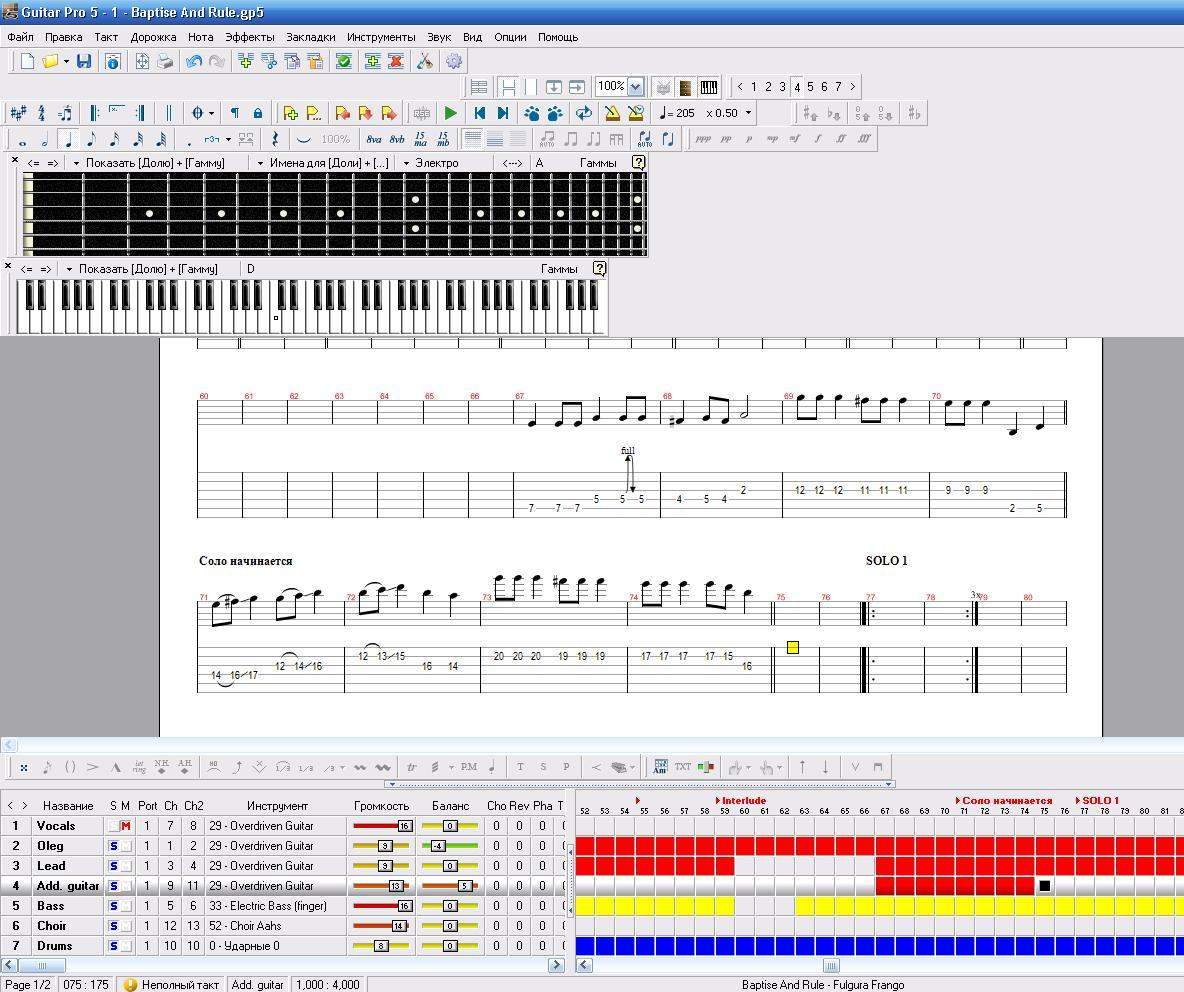Close the fretboard panel with its X

click(14, 159)
